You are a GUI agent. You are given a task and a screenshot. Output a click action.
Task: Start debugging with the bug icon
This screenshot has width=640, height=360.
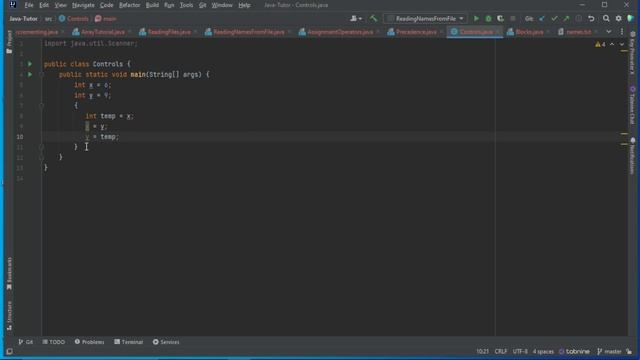coord(488,19)
